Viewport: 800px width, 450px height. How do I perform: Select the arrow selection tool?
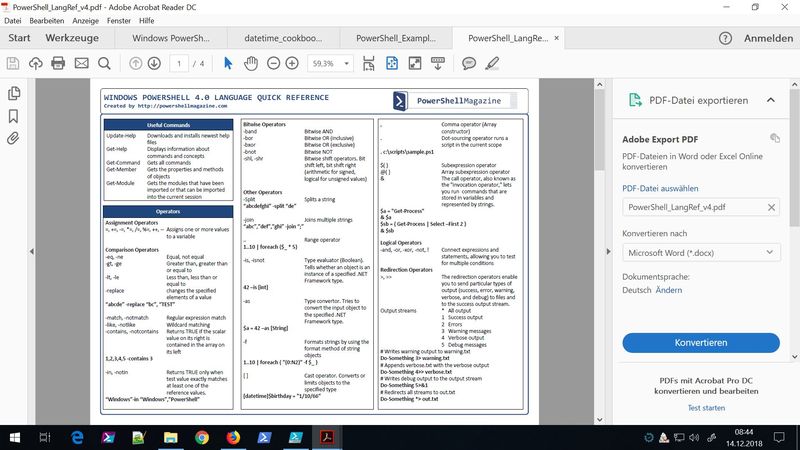228,63
